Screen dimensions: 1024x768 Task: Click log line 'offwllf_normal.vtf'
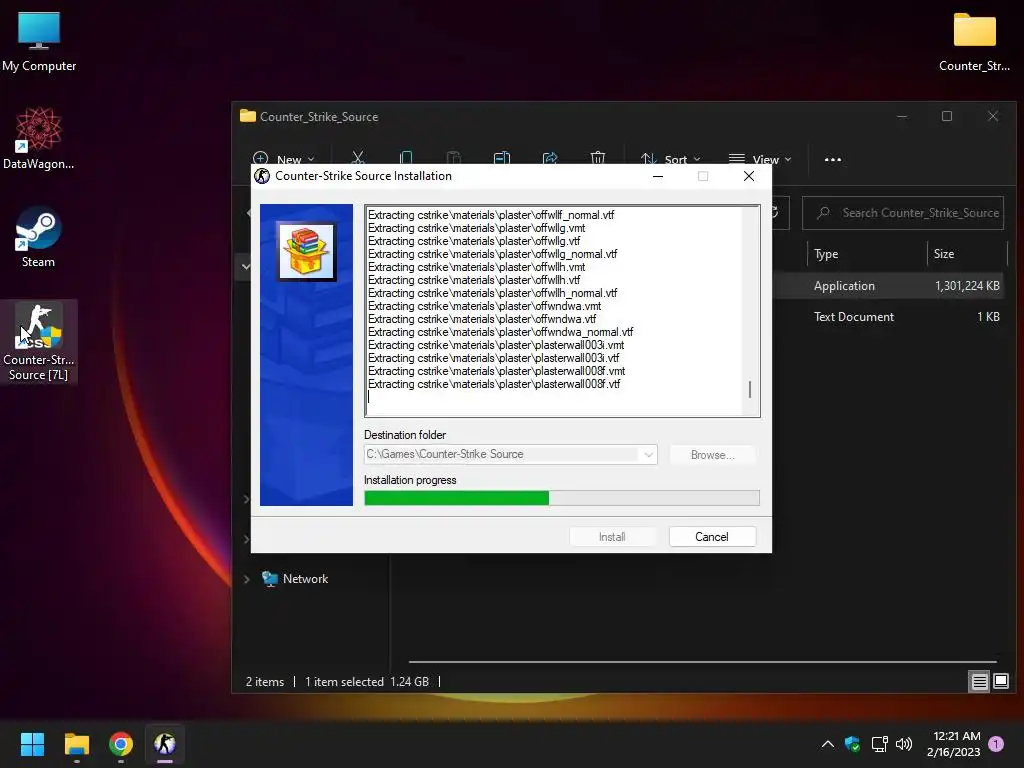(491, 215)
